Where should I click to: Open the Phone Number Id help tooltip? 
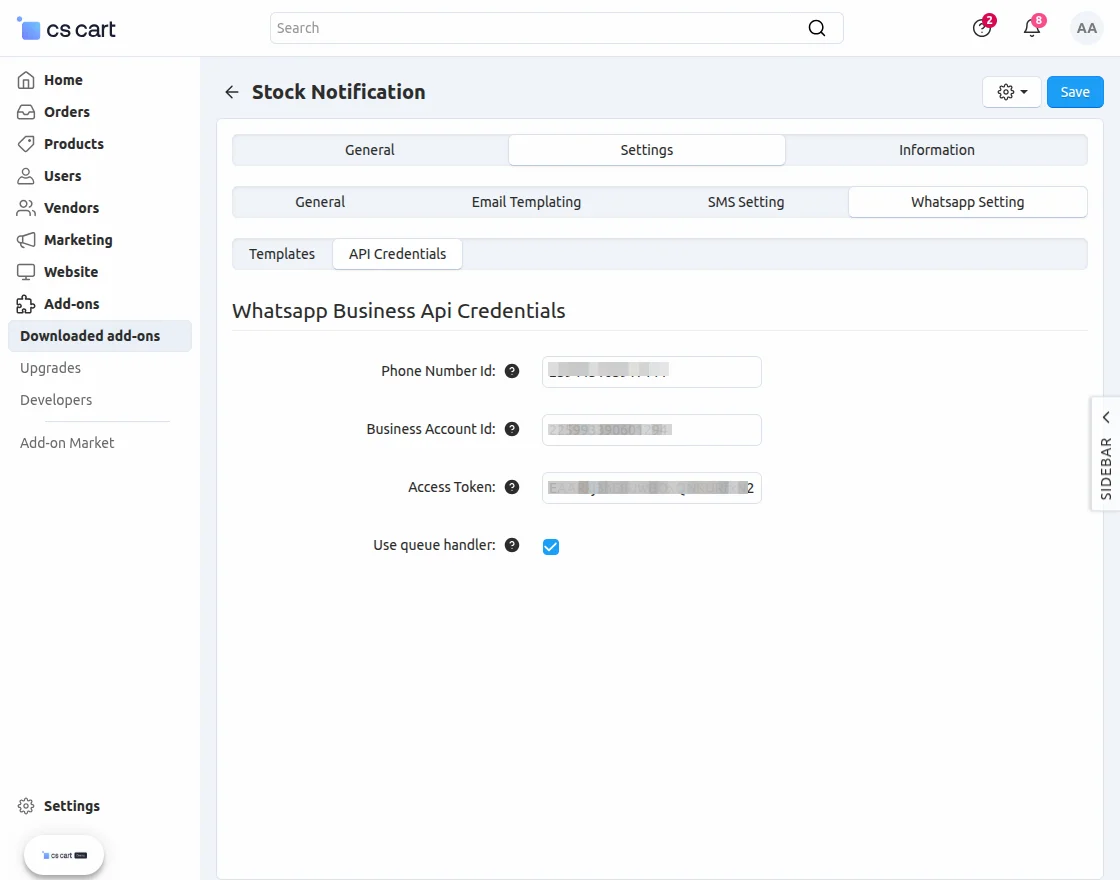coord(512,370)
